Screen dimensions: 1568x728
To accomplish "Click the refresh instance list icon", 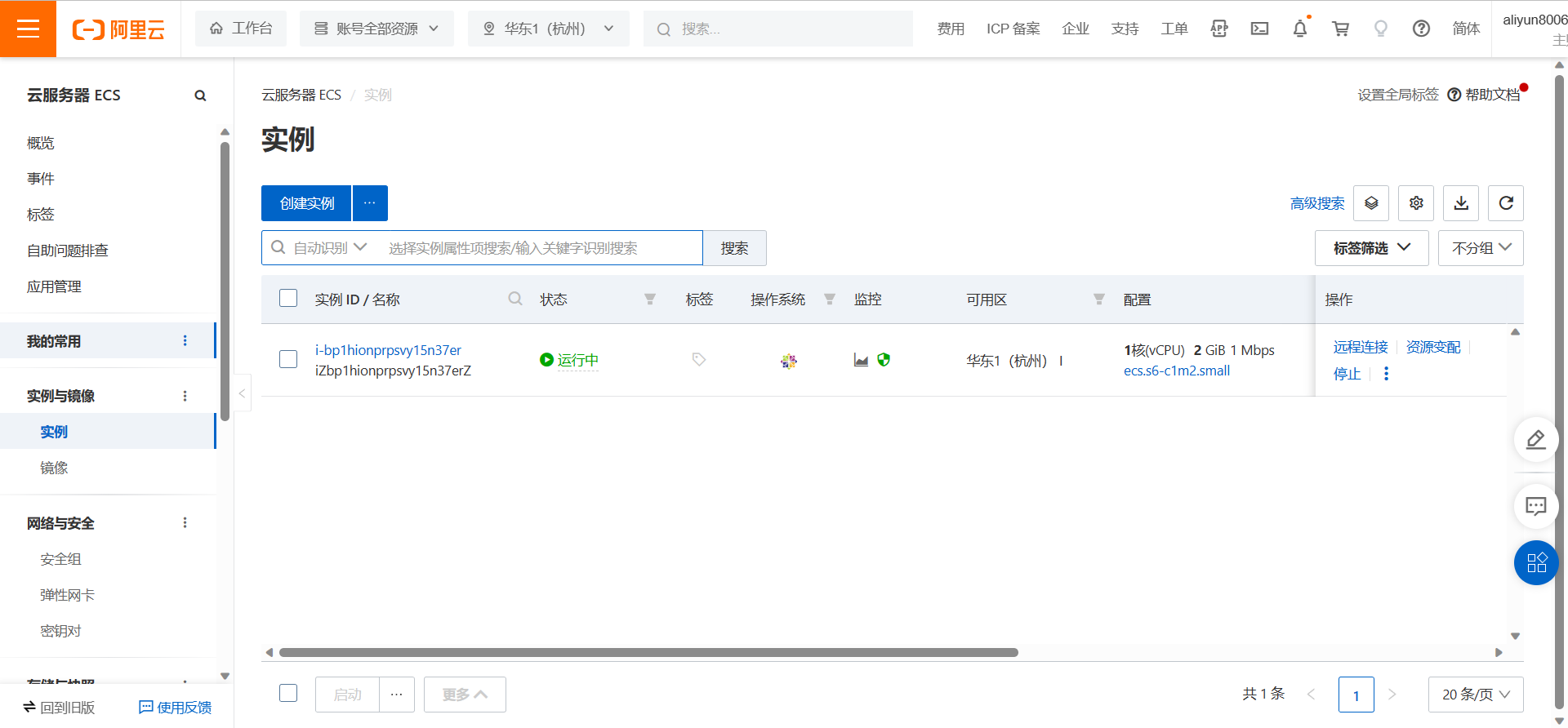I will 1505,203.
